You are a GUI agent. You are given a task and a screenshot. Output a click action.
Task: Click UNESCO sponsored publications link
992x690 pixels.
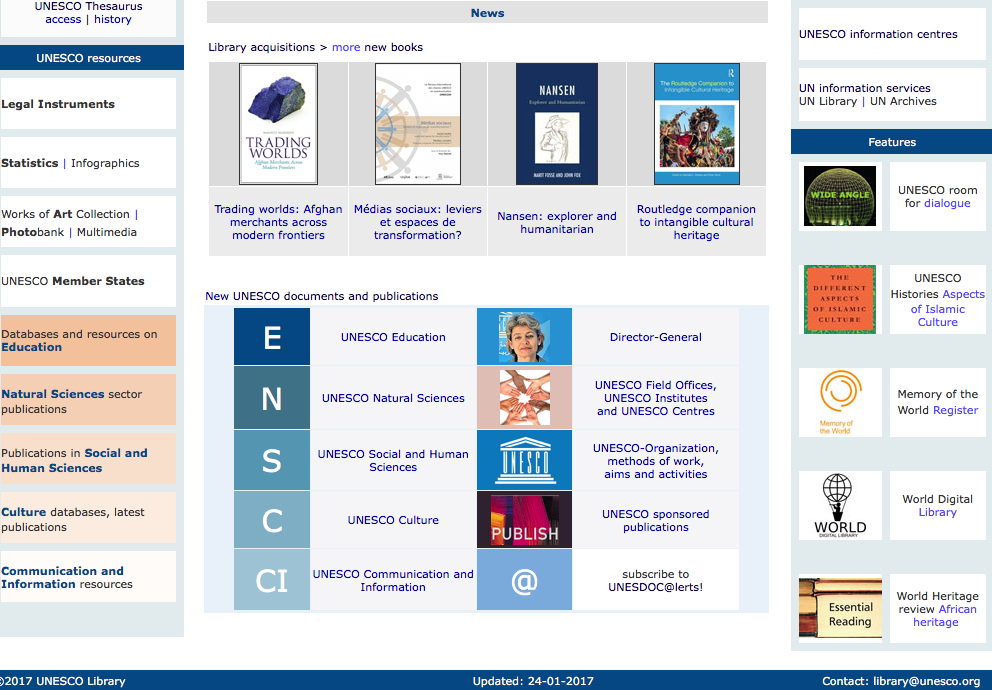click(x=655, y=521)
